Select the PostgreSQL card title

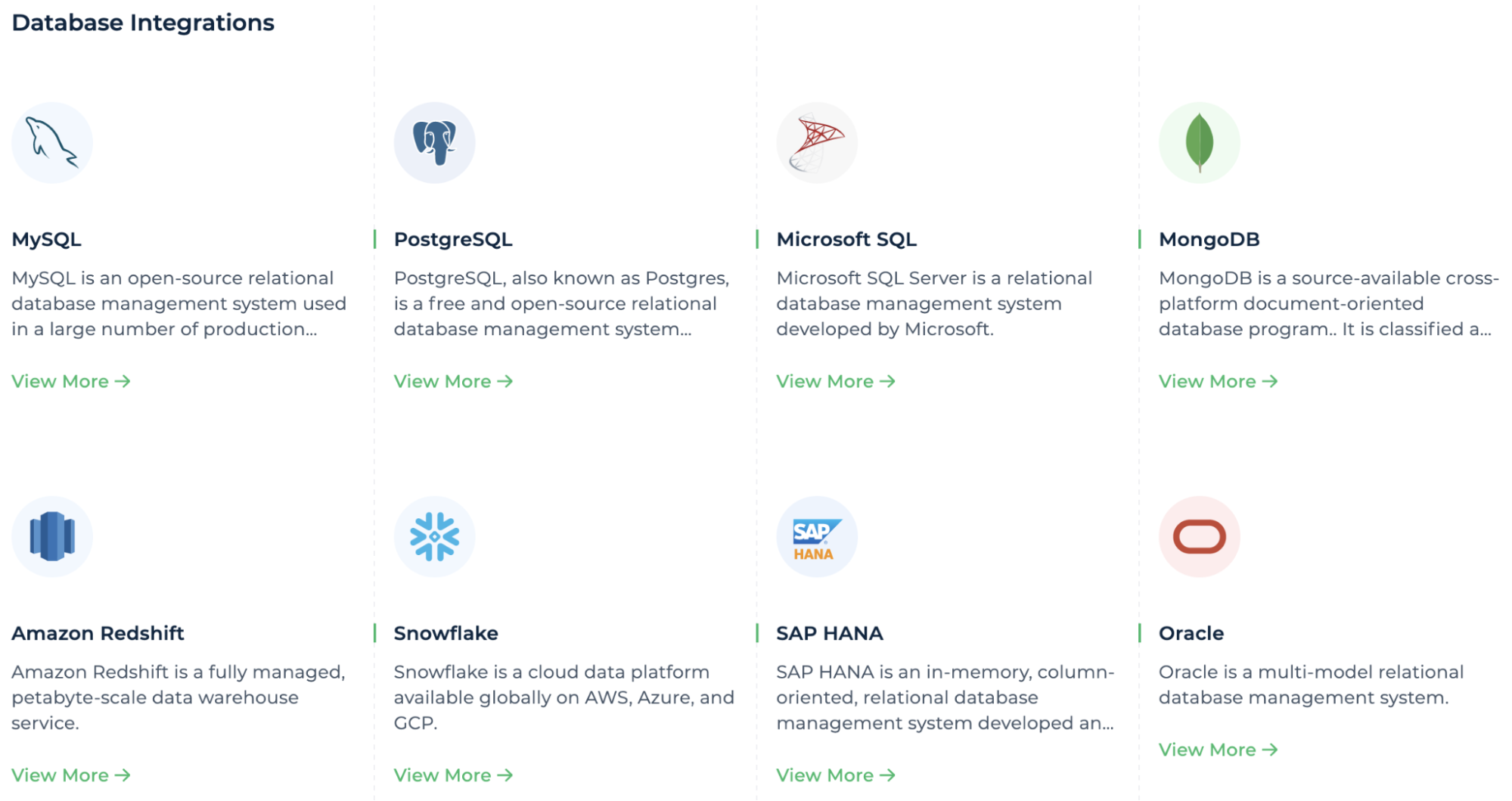click(x=453, y=239)
